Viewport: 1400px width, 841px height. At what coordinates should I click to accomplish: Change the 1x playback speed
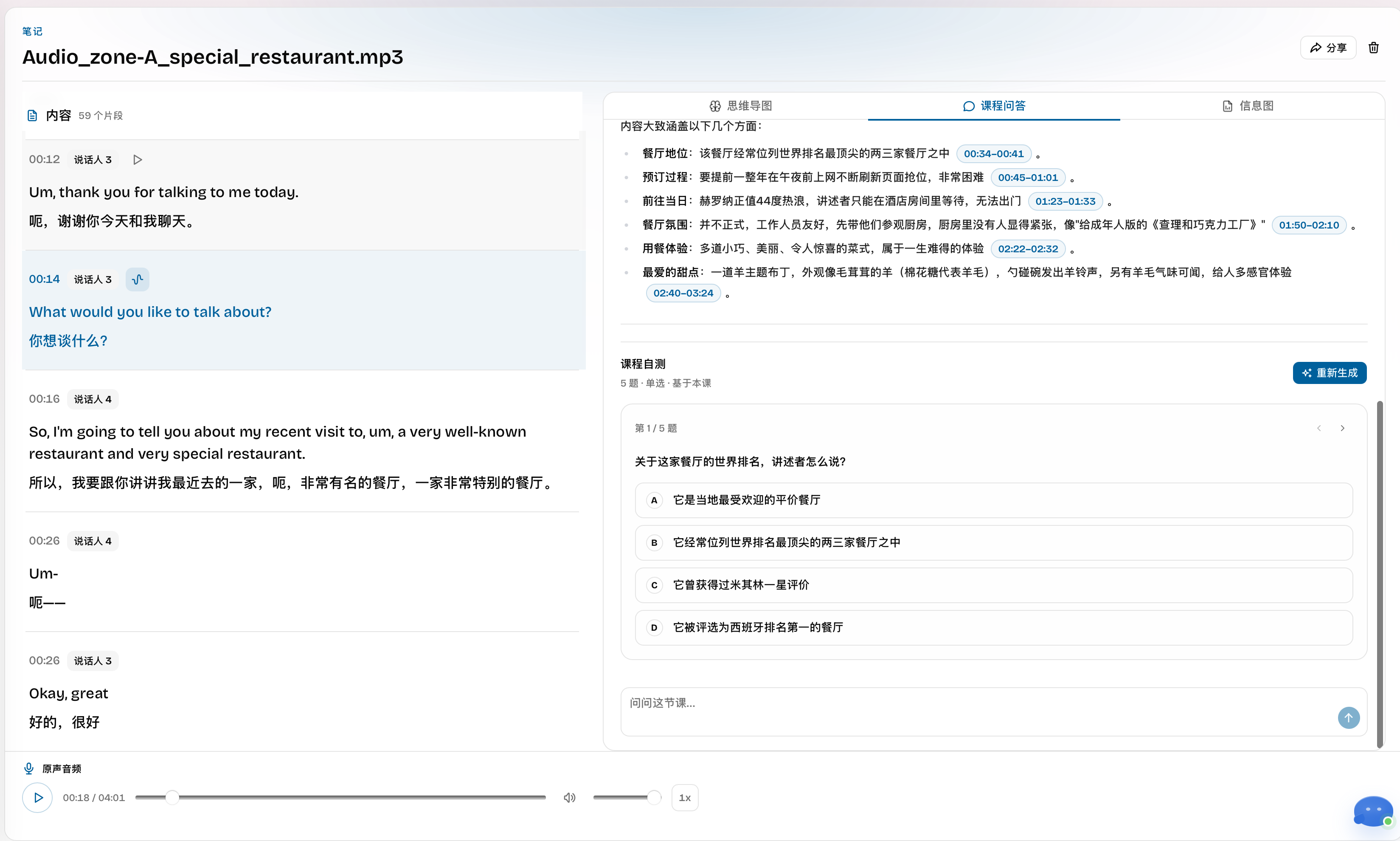[685, 798]
